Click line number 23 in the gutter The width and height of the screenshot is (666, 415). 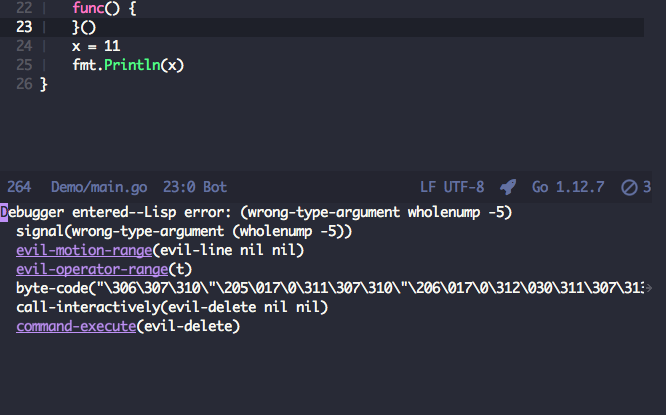click(24, 27)
